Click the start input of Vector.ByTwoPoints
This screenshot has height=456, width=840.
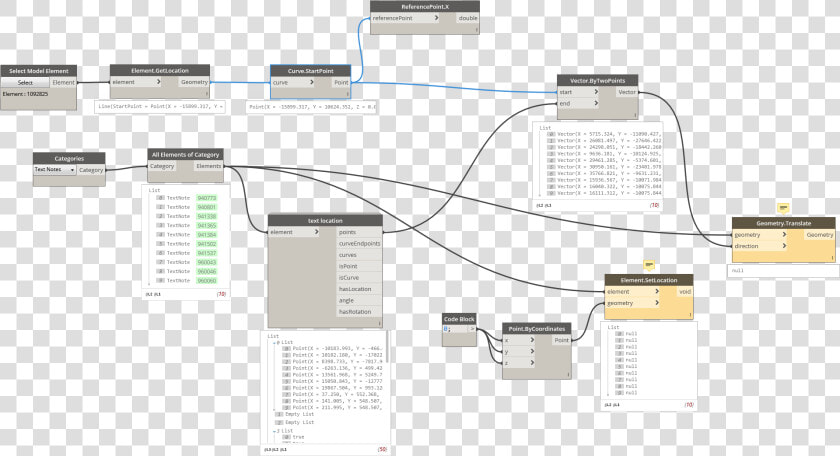pyautogui.click(x=578, y=92)
